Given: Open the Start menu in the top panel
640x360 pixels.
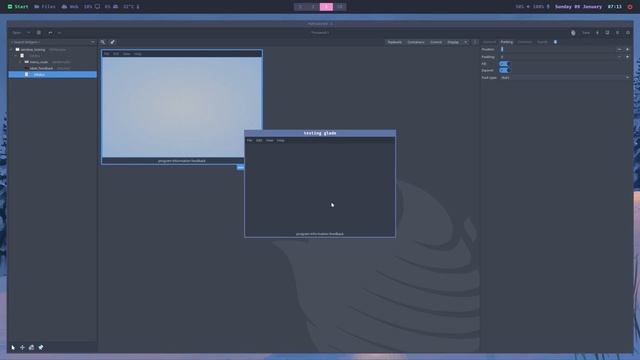Looking at the screenshot, I should [18, 7].
